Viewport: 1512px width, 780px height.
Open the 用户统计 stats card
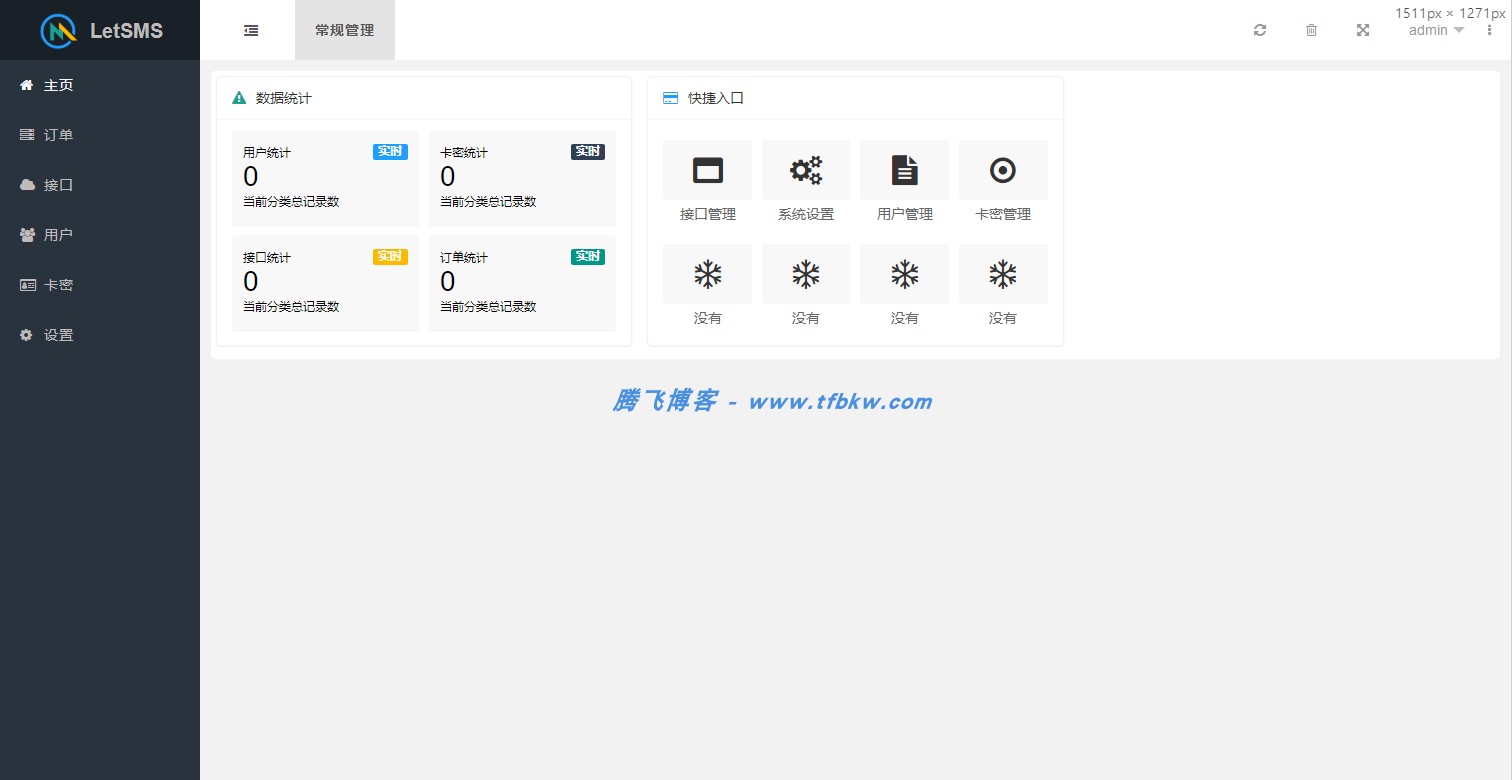coord(325,178)
